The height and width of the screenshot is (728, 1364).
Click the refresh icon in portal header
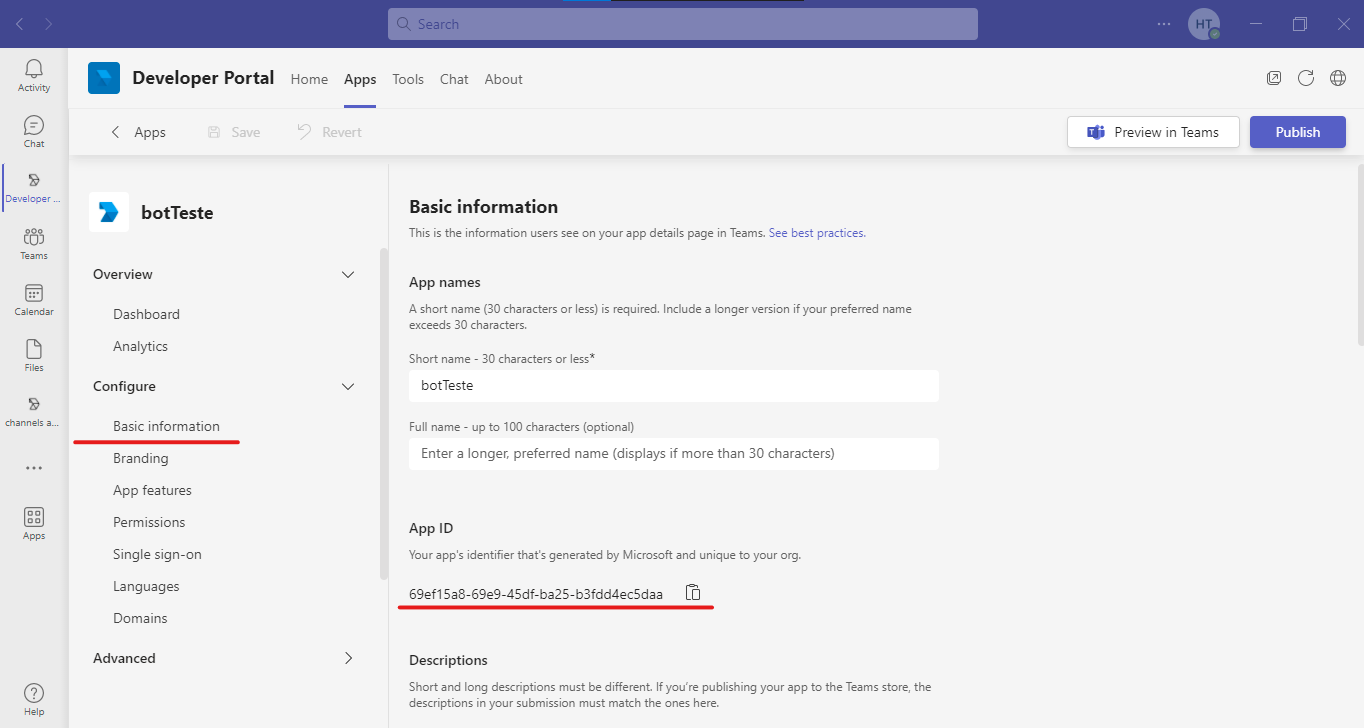click(x=1305, y=78)
